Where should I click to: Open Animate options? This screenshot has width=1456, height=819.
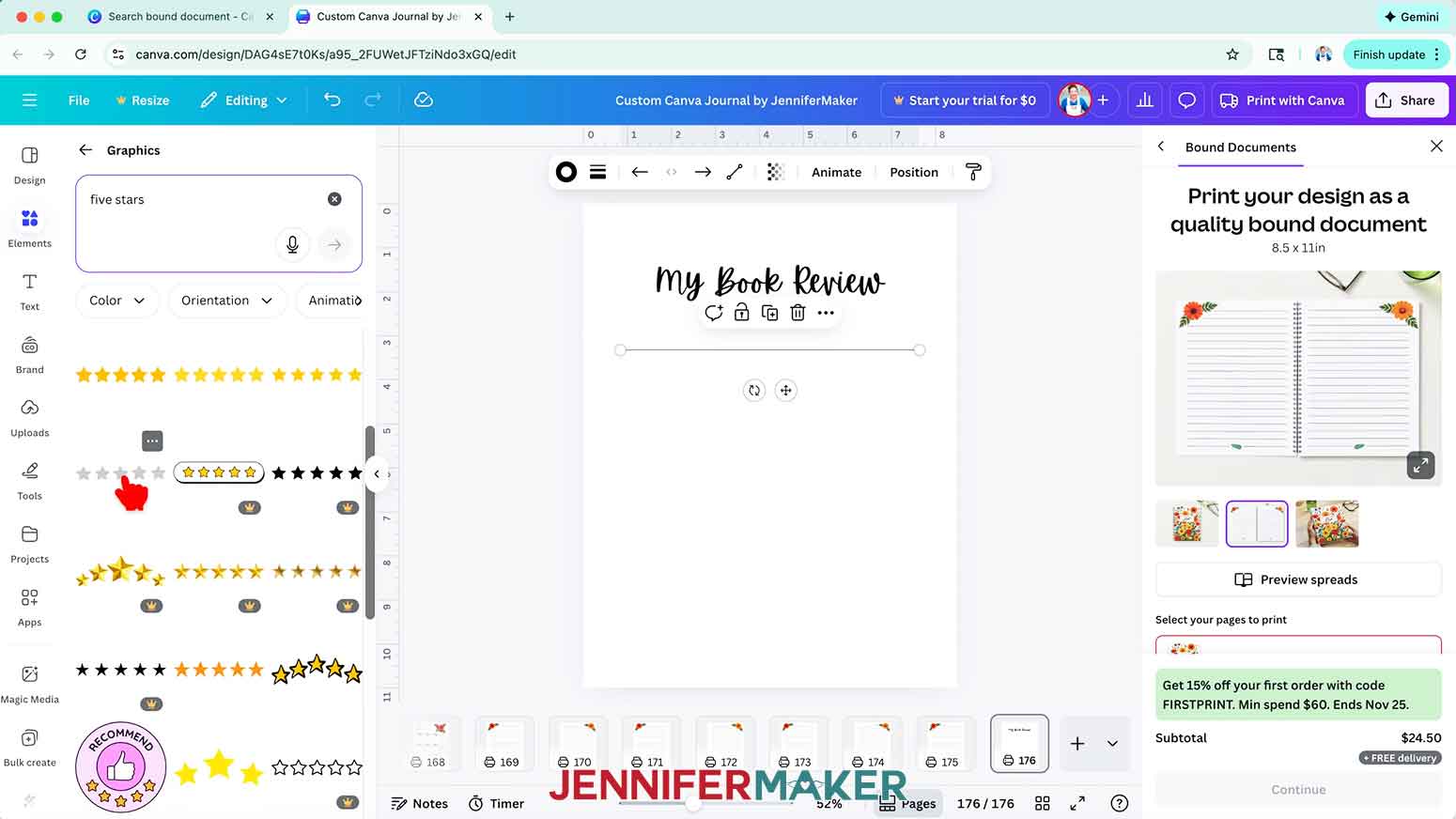836,172
